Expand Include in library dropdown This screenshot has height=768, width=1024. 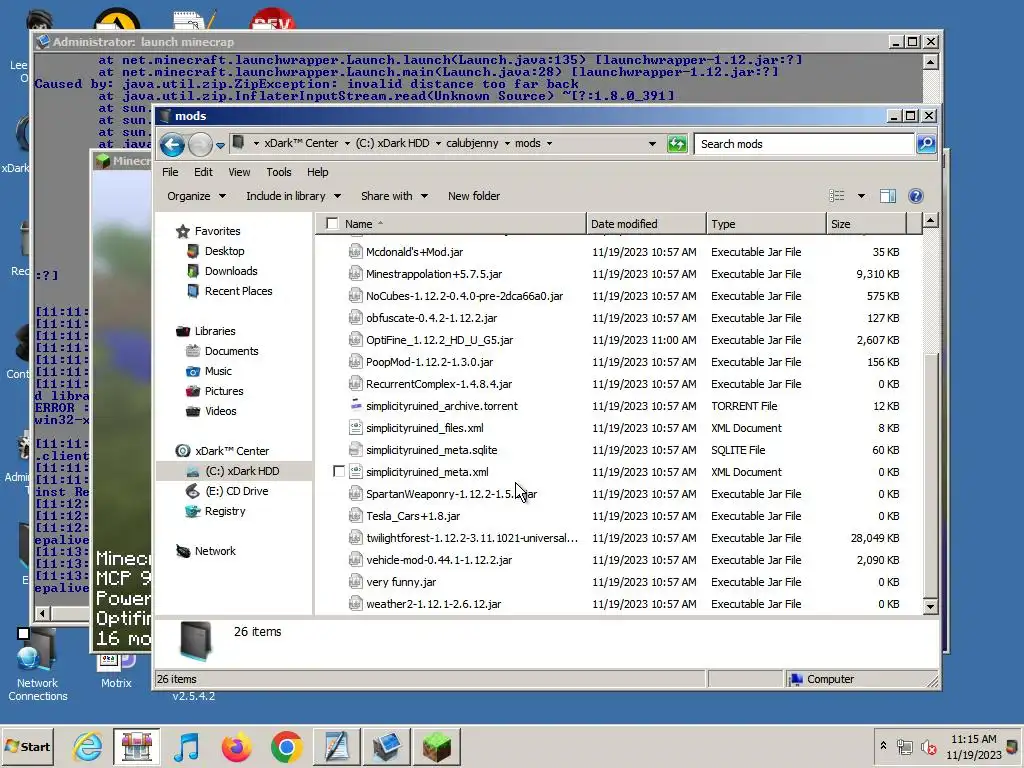coord(293,196)
